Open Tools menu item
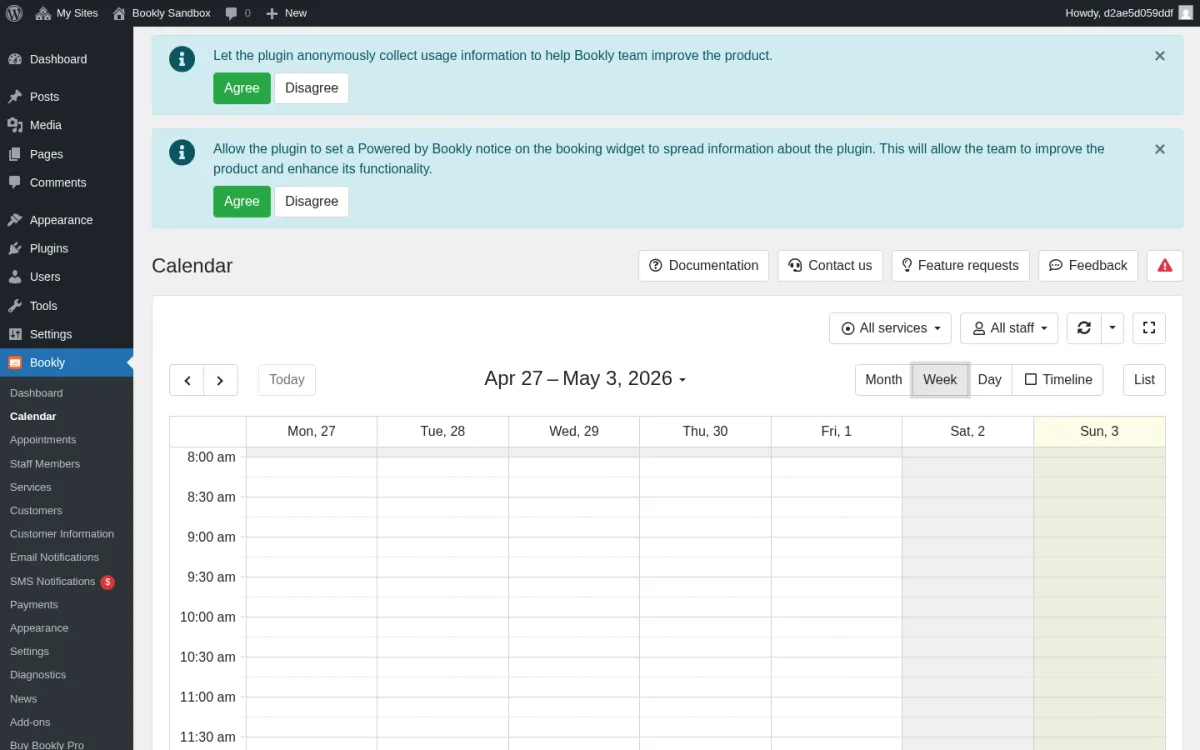This screenshot has height=750, width=1200. [x=66, y=306]
